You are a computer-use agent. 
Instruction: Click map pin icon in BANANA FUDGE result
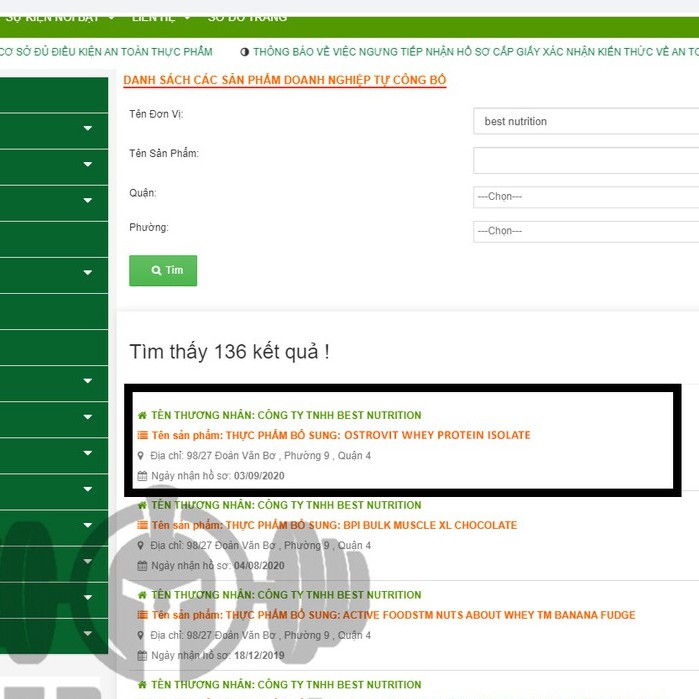pyautogui.click(x=141, y=635)
